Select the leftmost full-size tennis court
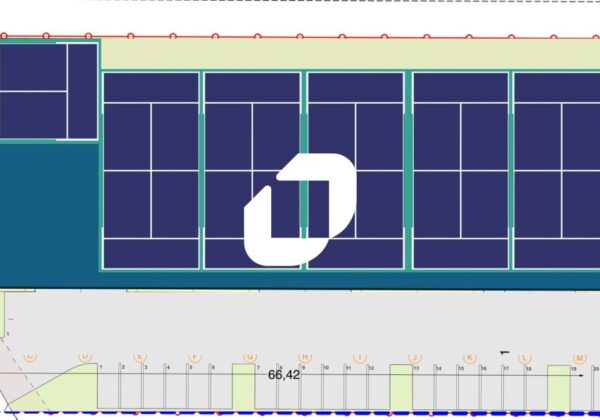 pyautogui.click(x=150, y=170)
